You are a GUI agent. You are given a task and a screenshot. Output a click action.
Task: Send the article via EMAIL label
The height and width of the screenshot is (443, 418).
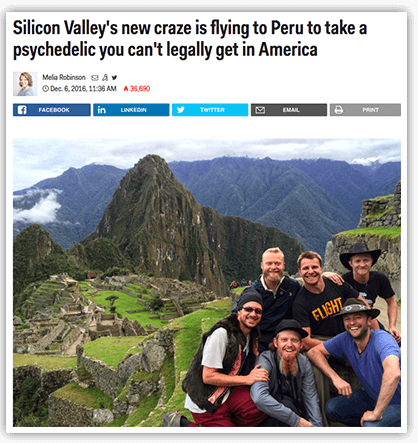click(291, 110)
